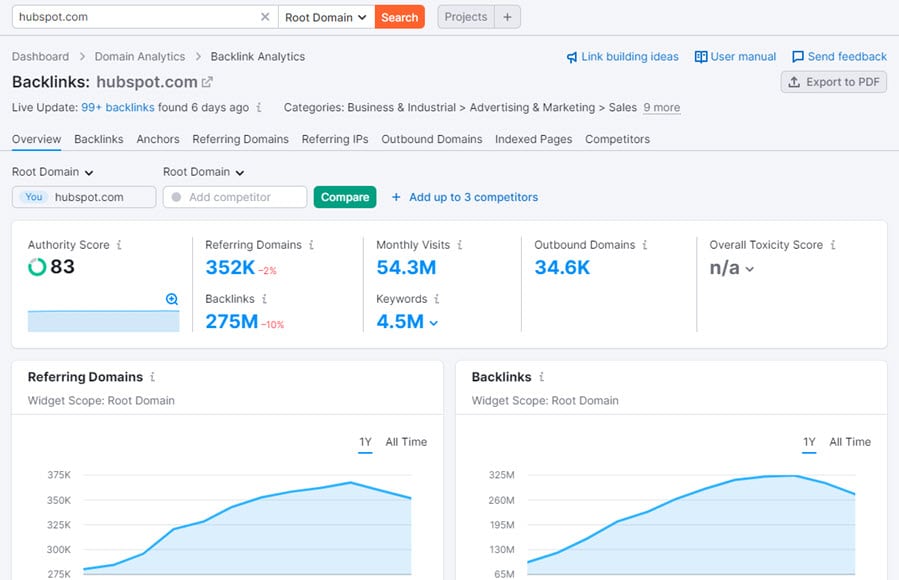Viewport: 899px width, 580px height.
Task: Select 1Y range on Backlinks chart
Action: click(809, 442)
